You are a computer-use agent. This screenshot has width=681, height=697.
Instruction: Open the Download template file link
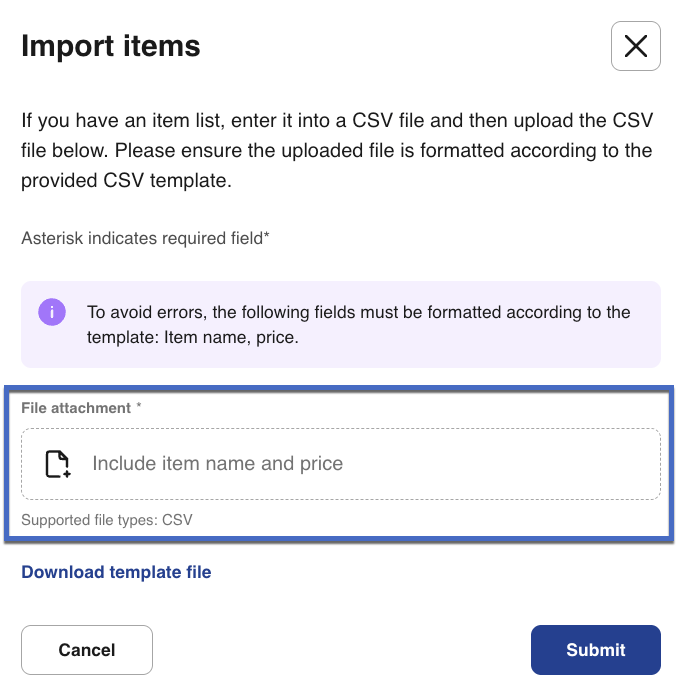pyautogui.click(x=116, y=572)
